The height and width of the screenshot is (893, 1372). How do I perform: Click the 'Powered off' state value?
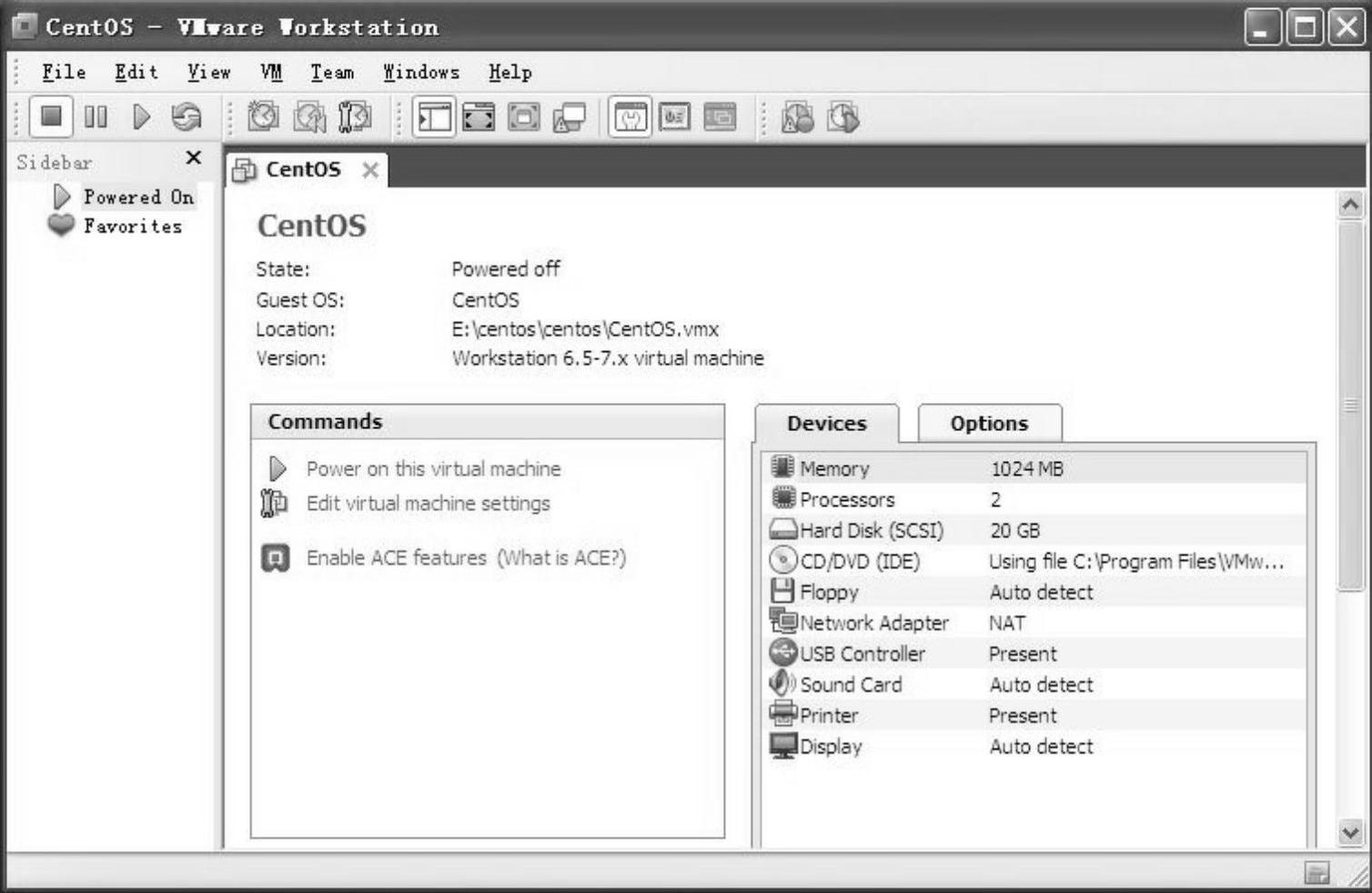[506, 269]
